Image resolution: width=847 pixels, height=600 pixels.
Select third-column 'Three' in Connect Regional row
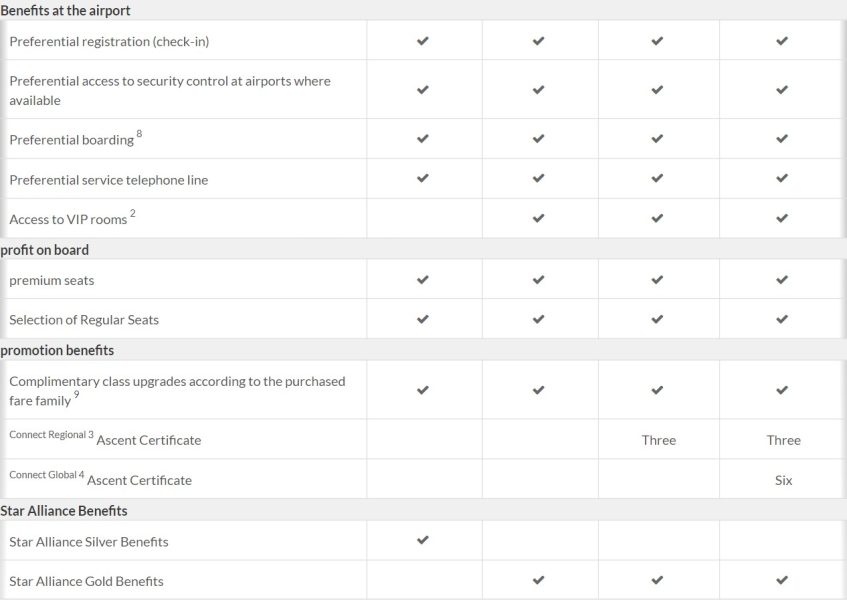tap(659, 440)
